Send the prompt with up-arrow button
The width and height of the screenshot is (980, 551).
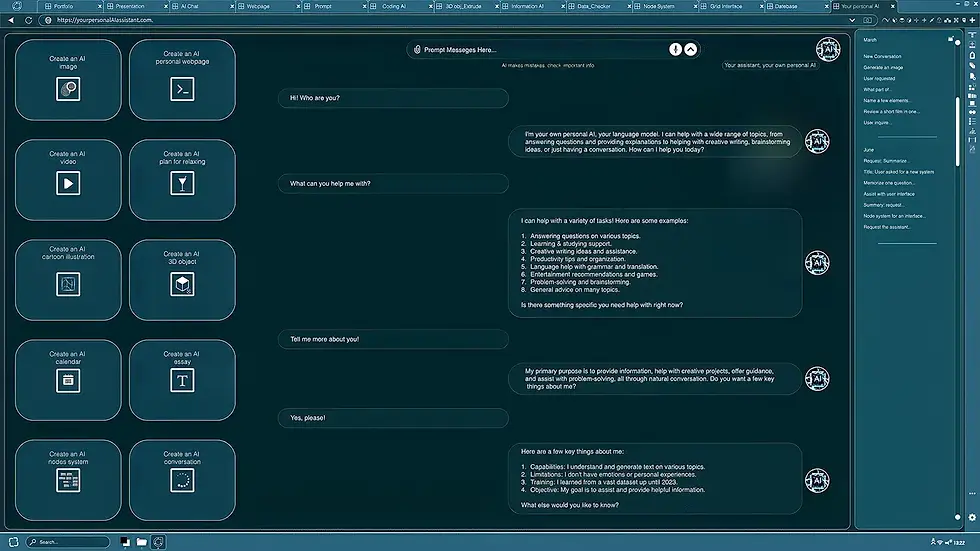[691, 49]
